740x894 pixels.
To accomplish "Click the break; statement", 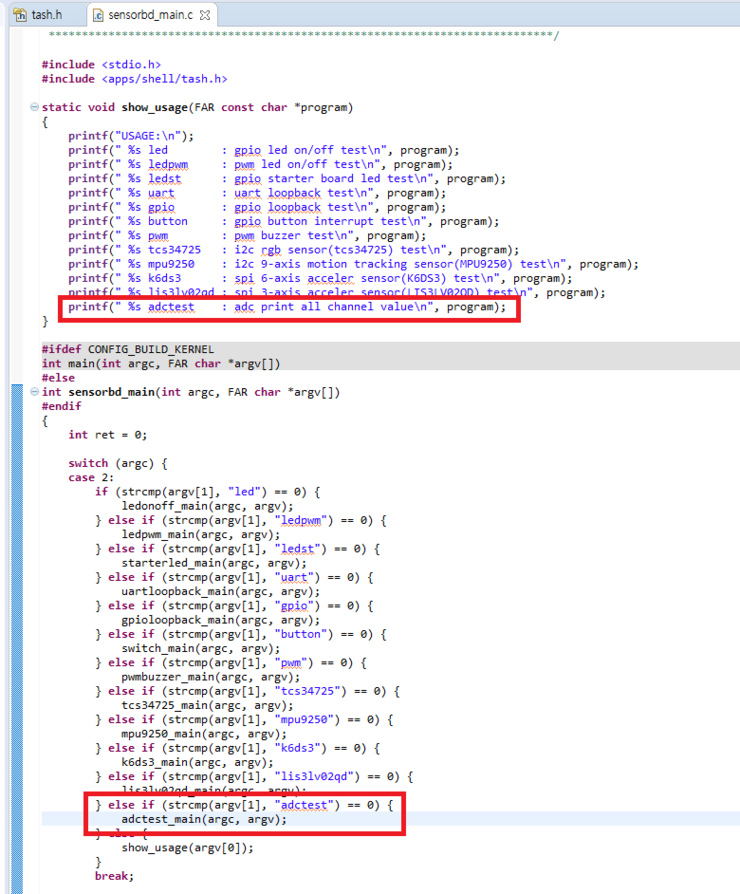I will 115,876.
